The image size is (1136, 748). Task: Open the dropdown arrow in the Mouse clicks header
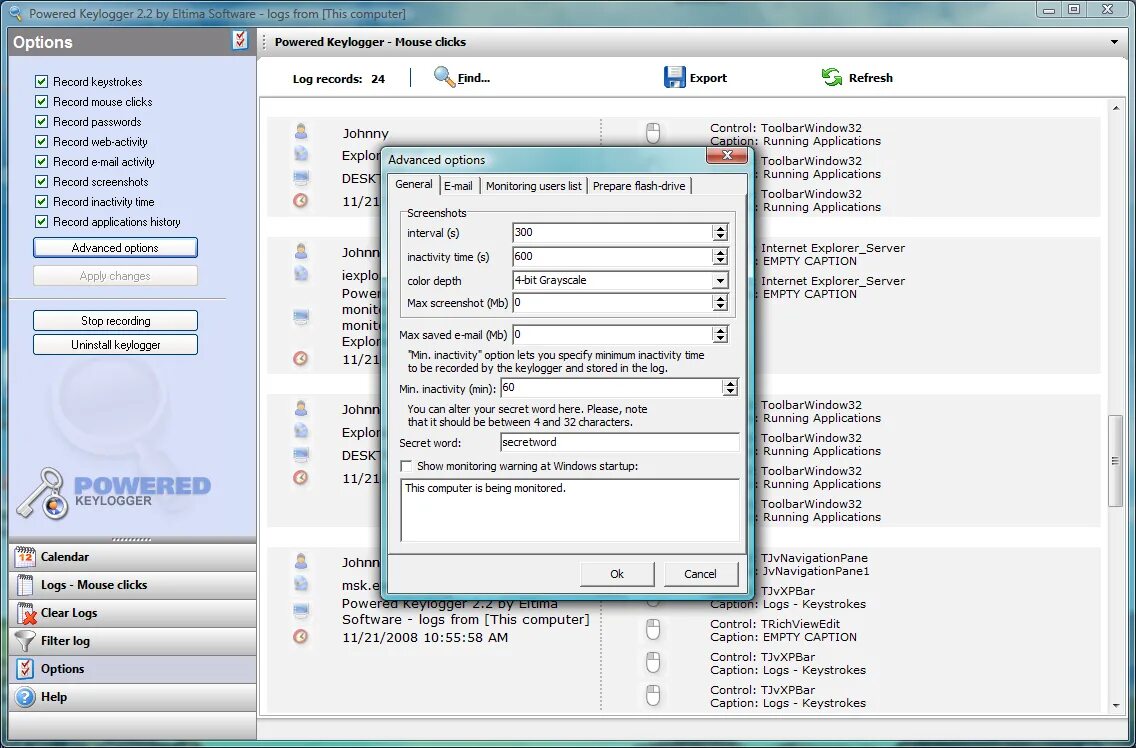[x=1114, y=42]
